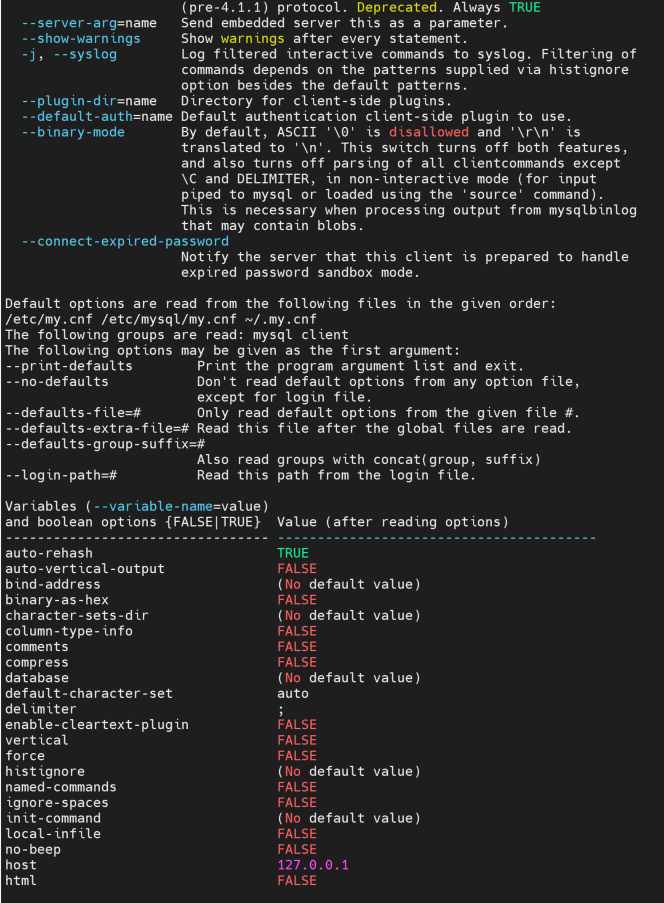Click the --connect-expired-password option
The height and width of the screenshot is (903, 664).
point(125,241)
